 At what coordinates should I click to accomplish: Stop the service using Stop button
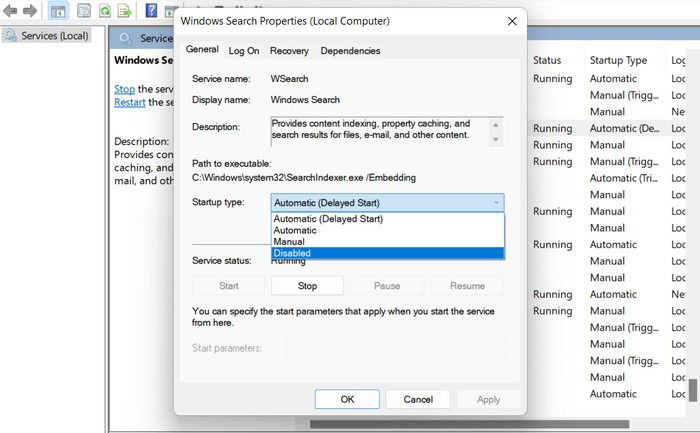[x=307, y=286]
